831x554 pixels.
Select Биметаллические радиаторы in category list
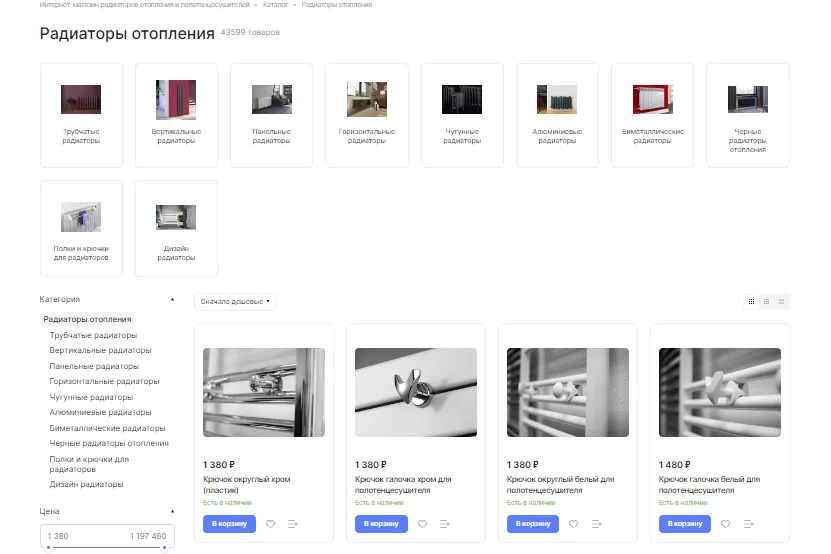(x=108, y=428)
